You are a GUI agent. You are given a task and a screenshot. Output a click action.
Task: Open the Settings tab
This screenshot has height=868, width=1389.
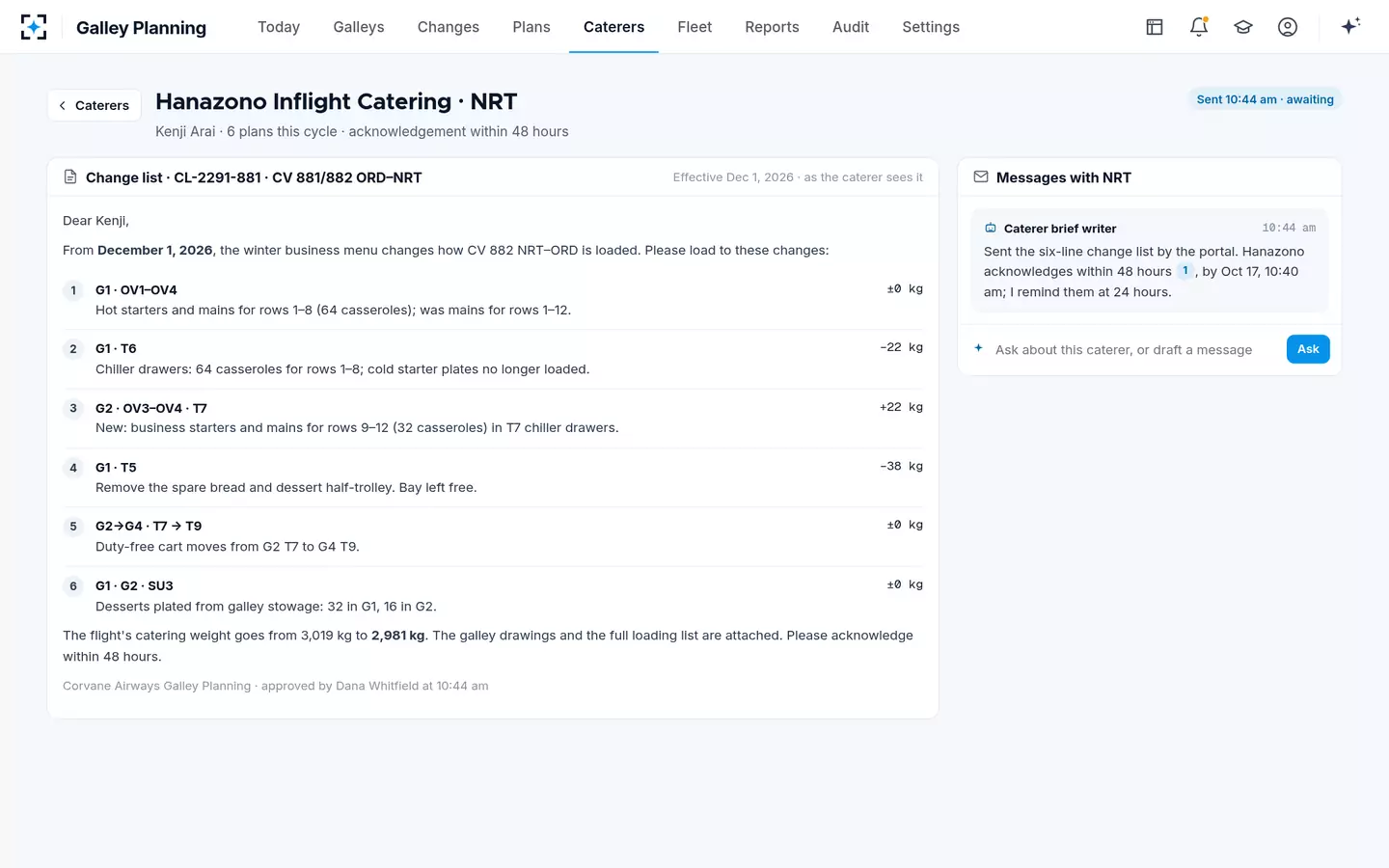931,27
